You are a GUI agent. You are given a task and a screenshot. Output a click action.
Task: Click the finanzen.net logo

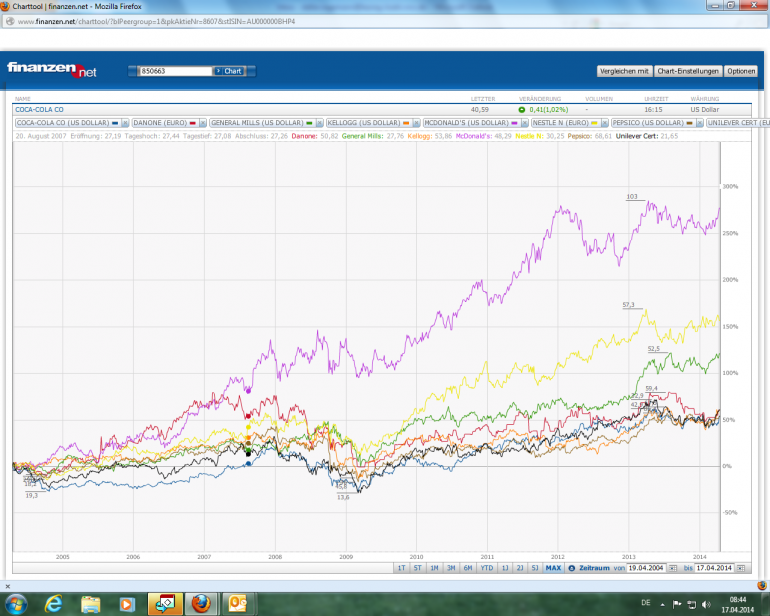coord(52,69)
